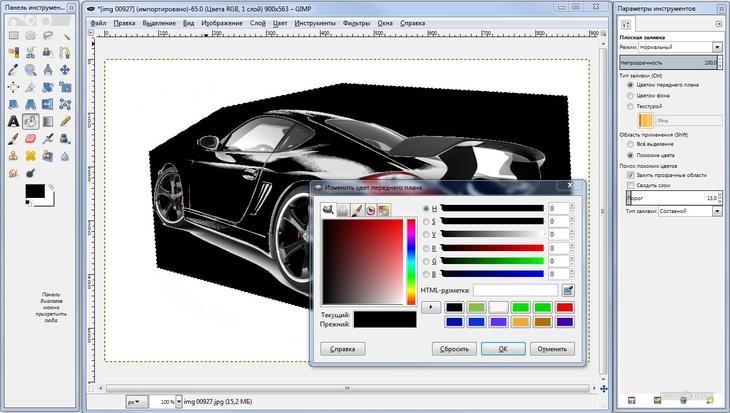The image size is (730, 413).
Task: Open the 100% zoom dropdown arrow
Action: click(x=179, y=401)
